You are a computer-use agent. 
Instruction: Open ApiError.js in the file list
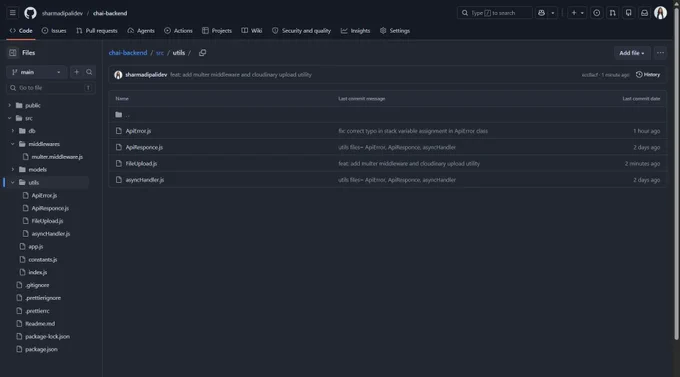point(138,131)
